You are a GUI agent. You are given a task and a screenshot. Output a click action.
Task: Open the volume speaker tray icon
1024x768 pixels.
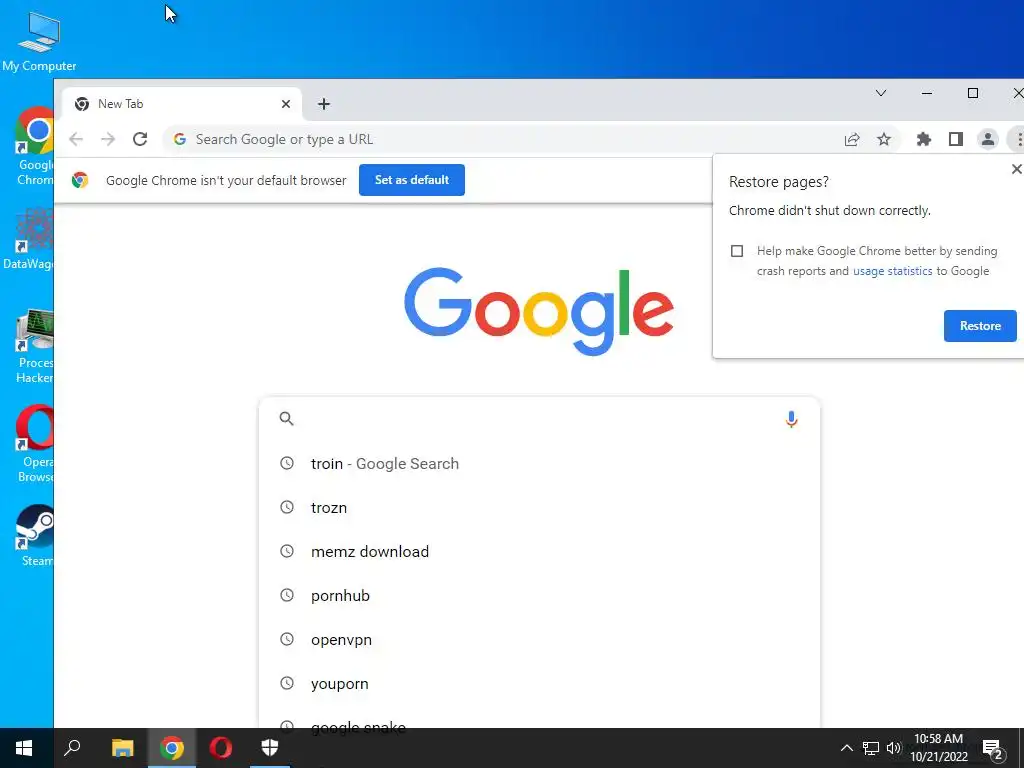(893, 748)
